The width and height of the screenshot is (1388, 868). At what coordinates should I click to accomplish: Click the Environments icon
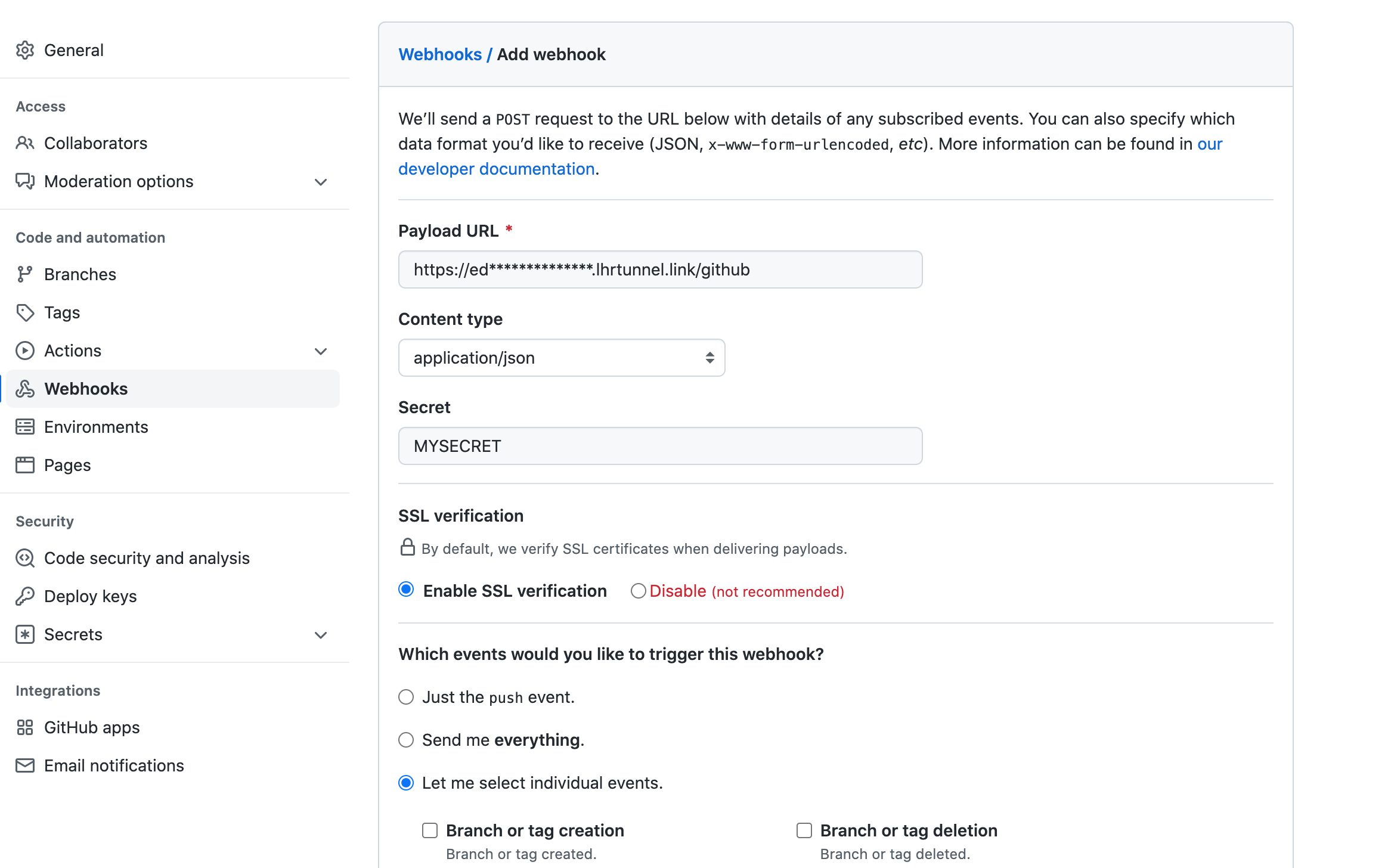(26, 427)
